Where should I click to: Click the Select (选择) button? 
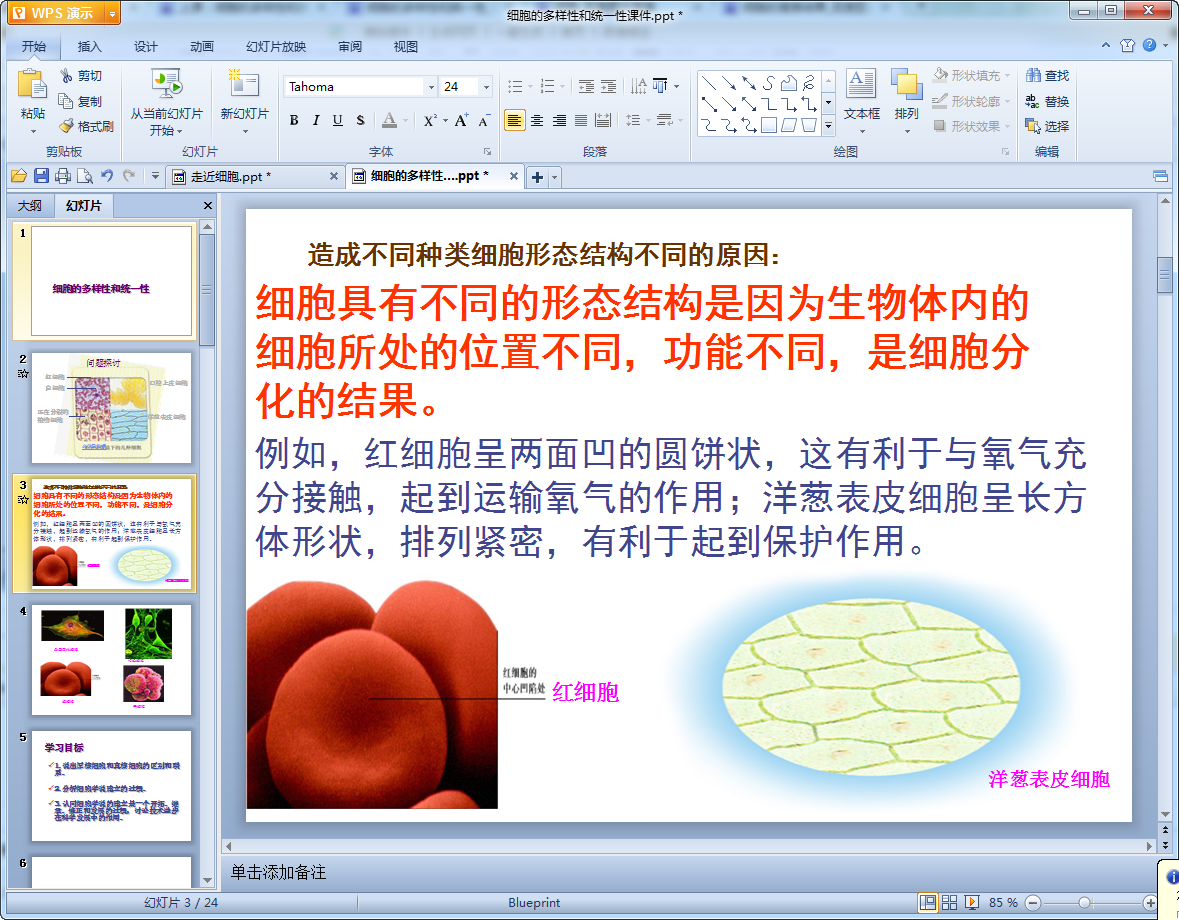point(1047,126)
